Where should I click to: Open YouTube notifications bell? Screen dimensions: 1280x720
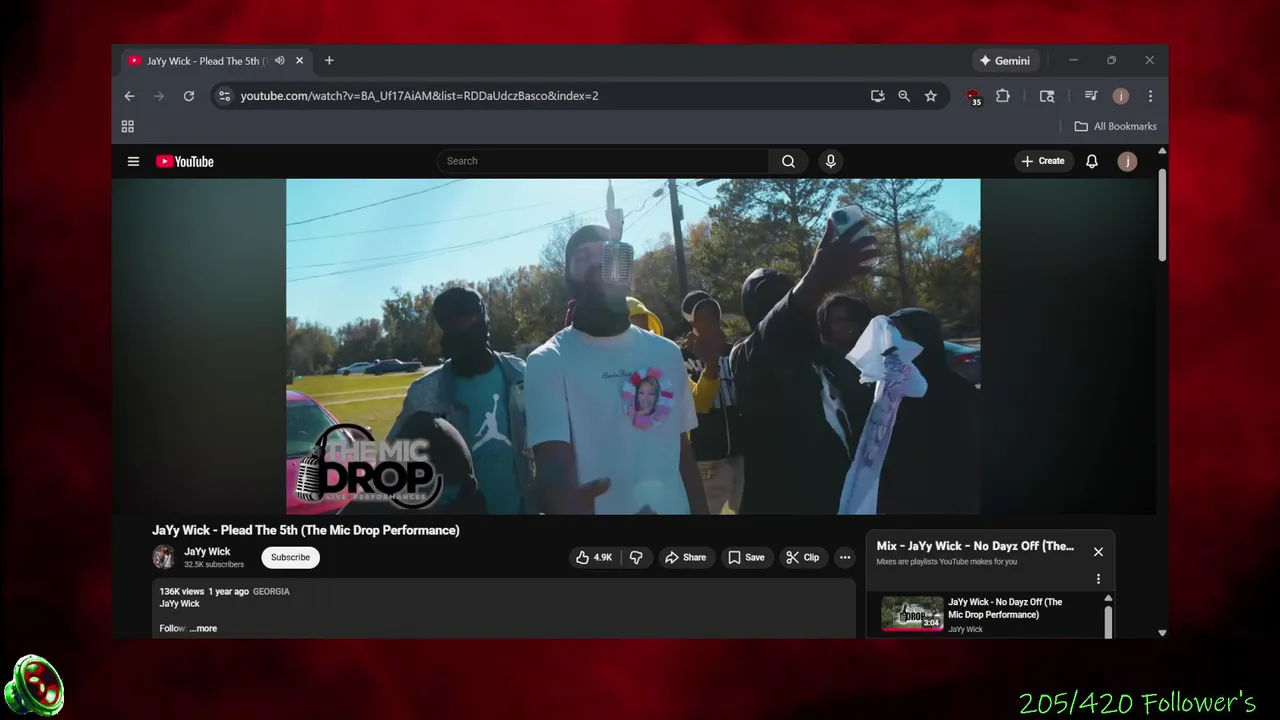pyautogui.click(x=1092, y=161)
